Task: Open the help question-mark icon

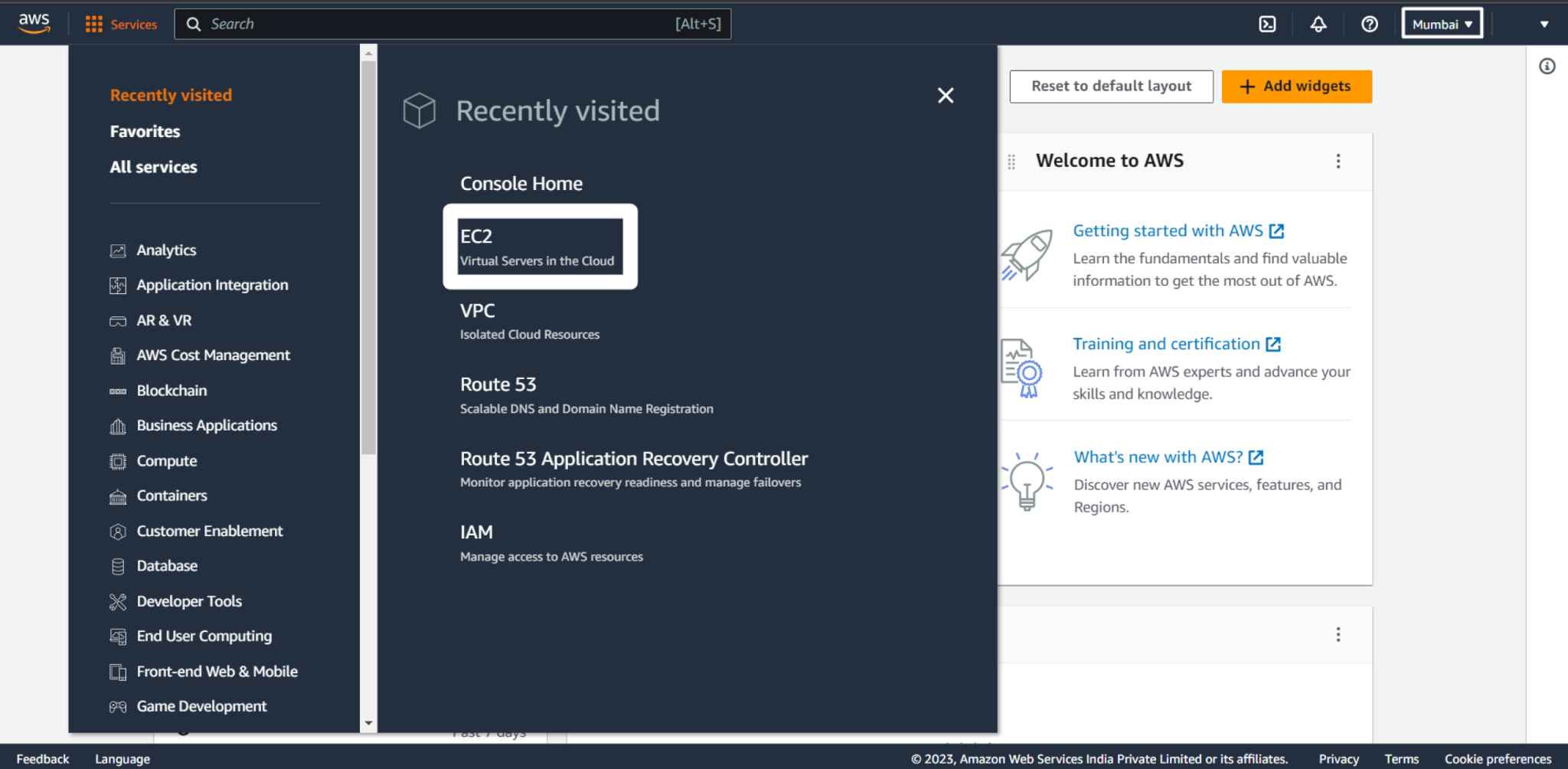Action: (1370, 25)
